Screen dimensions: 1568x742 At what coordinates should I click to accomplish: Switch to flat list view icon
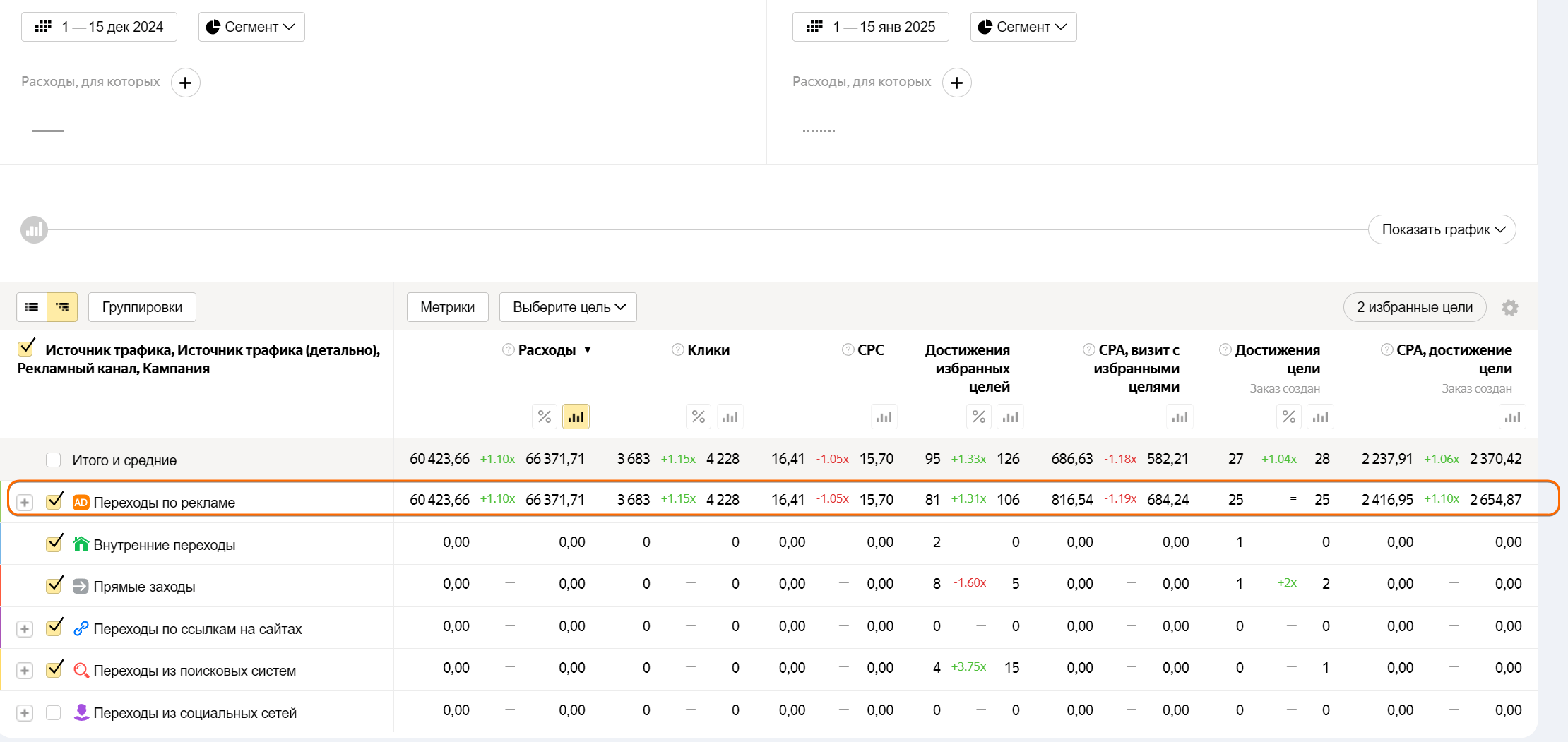point(32,307)
